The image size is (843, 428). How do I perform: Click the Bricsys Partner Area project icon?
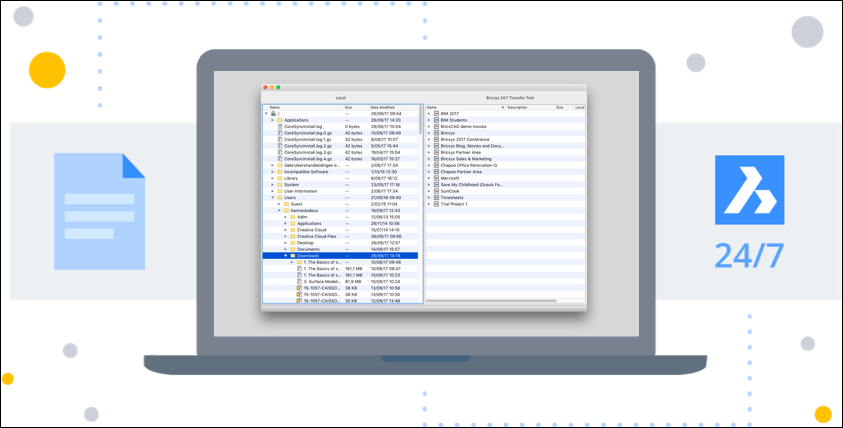click(x=436, y=152)
